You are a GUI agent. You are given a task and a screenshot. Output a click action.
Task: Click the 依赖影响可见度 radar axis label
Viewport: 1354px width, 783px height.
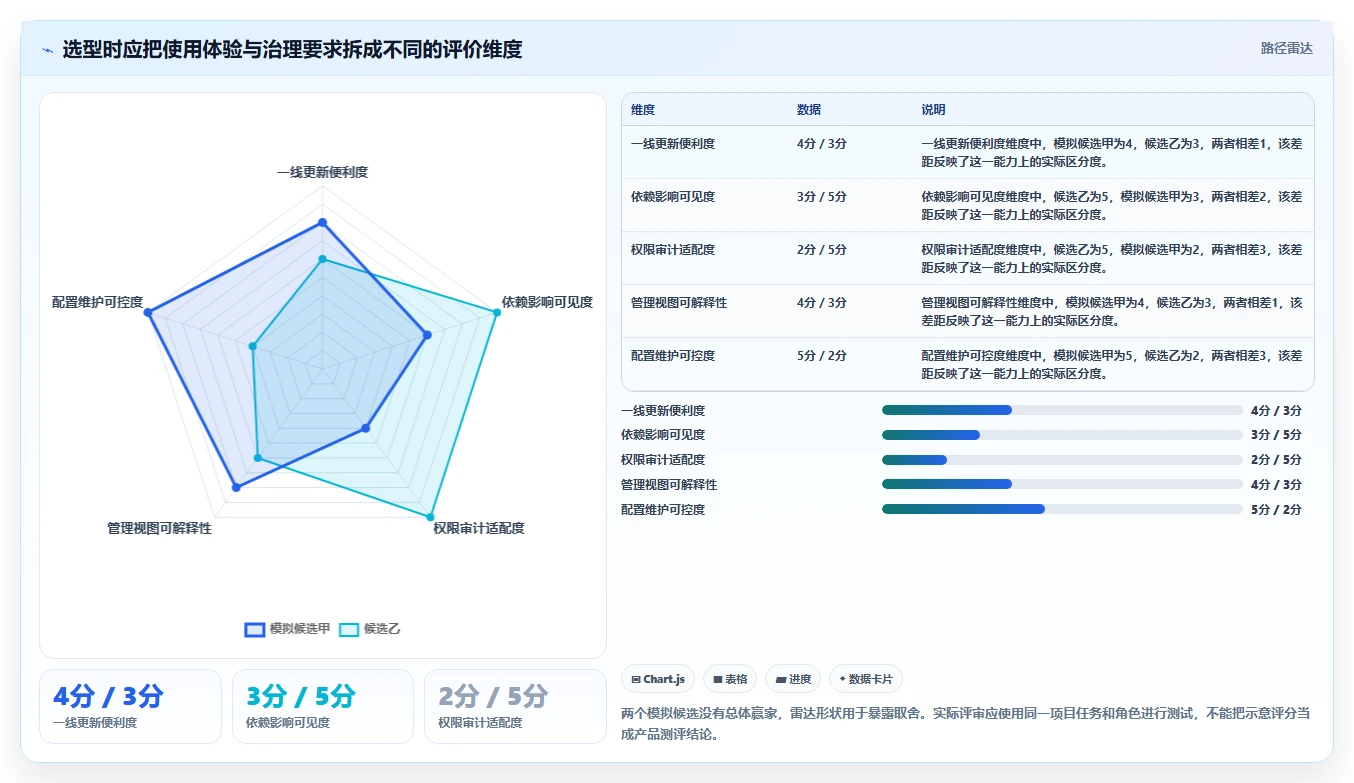[x=547, y=302]
